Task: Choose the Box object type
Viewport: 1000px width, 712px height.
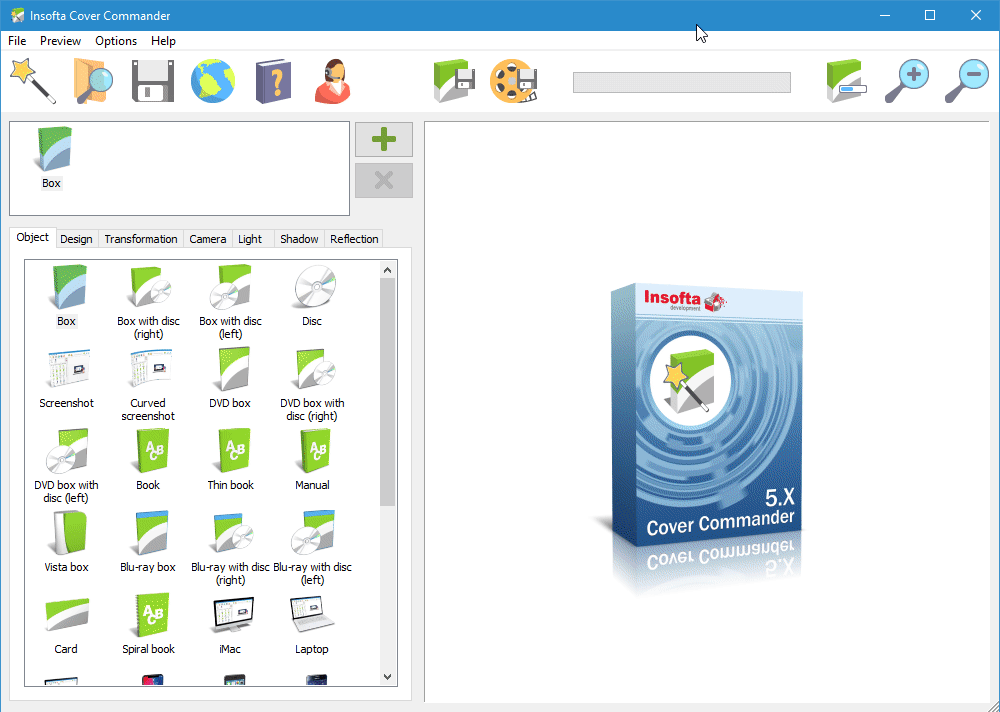Action: (66, 296)
